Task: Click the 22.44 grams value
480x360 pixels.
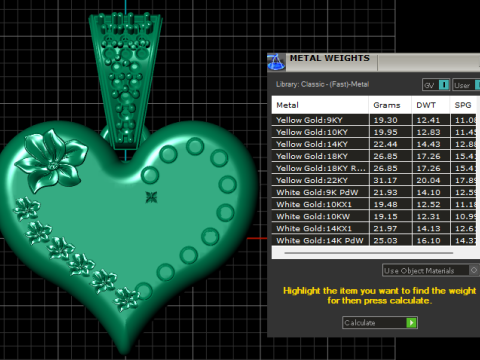Action: [x=385, y=144]
